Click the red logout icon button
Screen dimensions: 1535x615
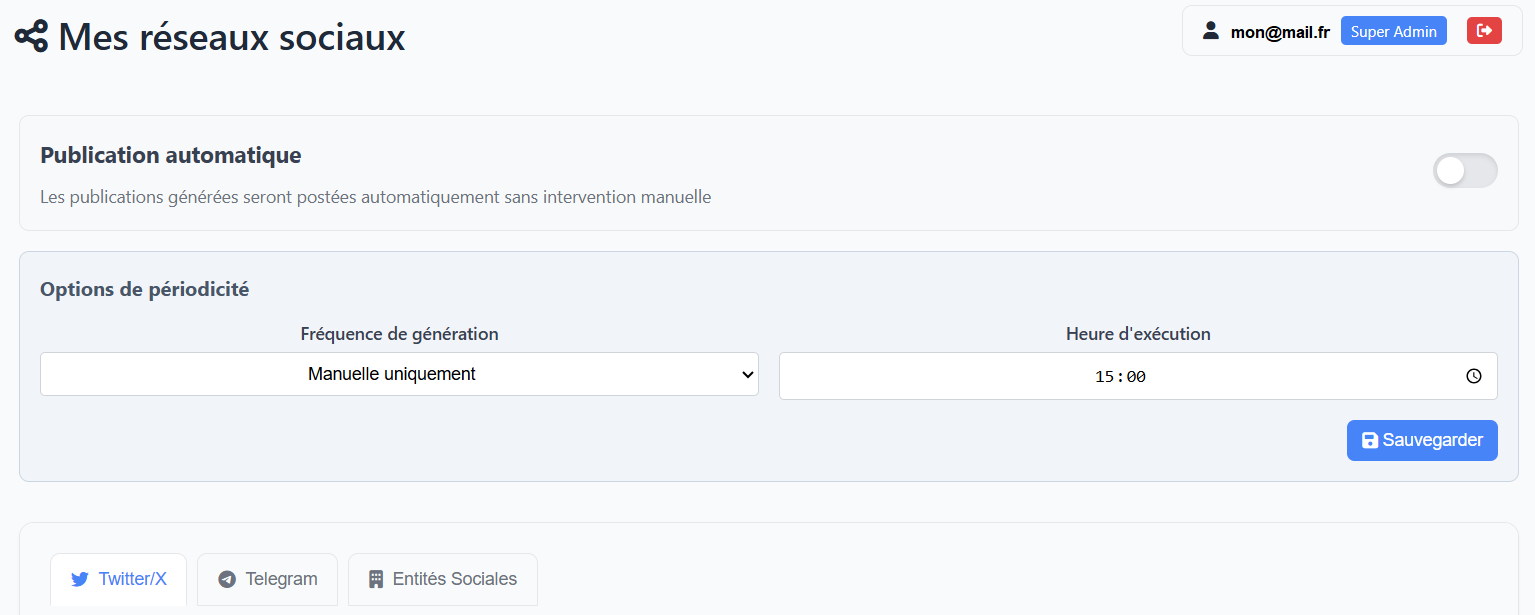pyautogui.click(x=1484, y=31)
